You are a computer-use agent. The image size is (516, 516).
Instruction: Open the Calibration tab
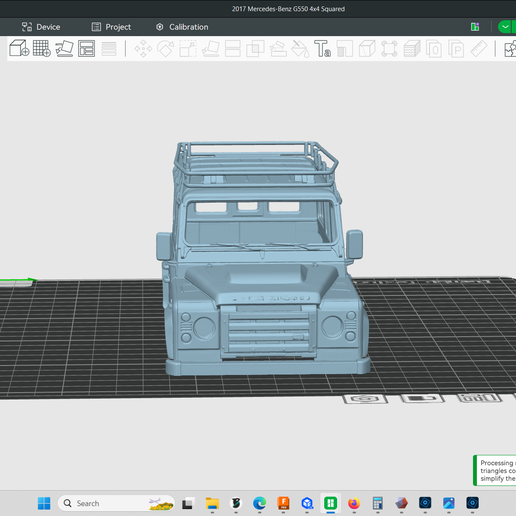[182, 27]
